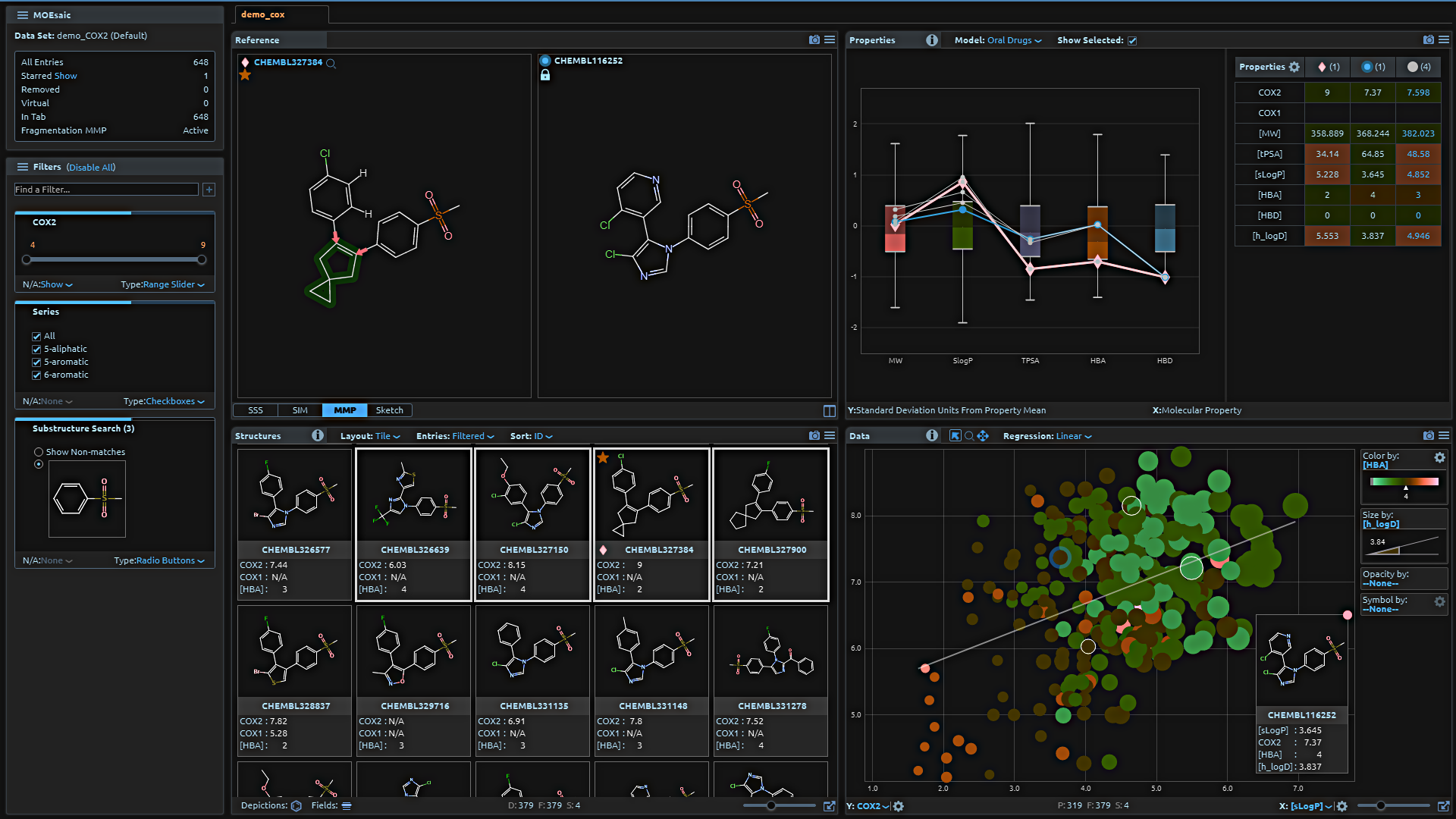
Task: Open Symbol by settings gear
Action: click(x=1439, y=601)
